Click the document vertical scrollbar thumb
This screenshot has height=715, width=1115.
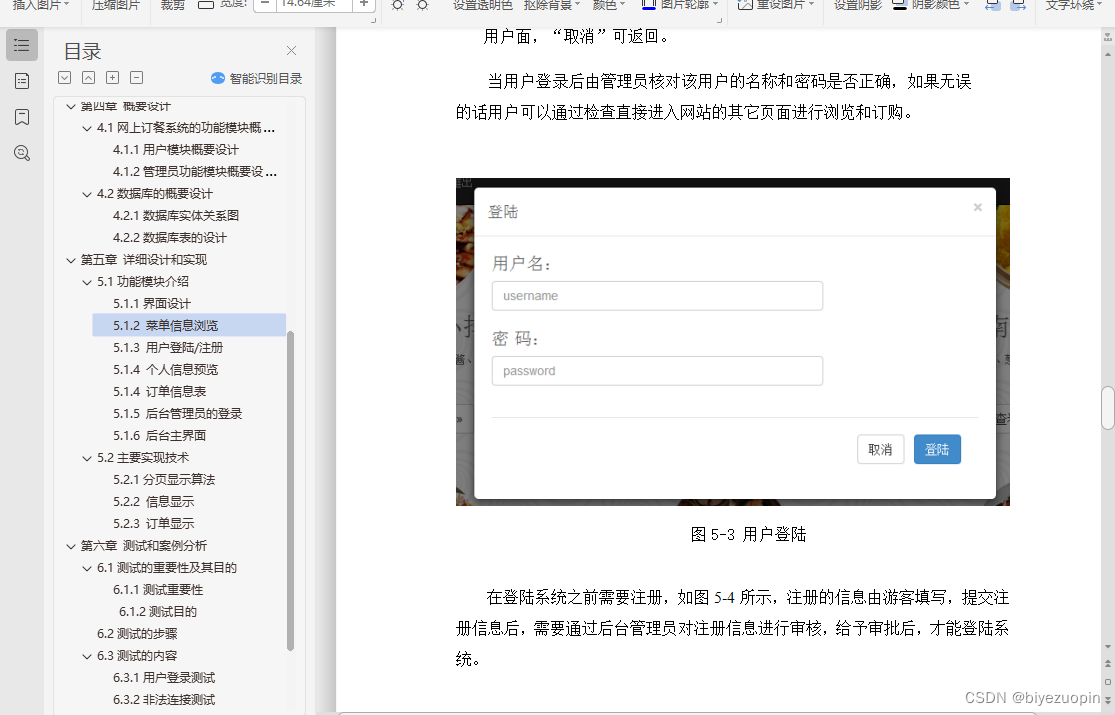pos(1108,408)
